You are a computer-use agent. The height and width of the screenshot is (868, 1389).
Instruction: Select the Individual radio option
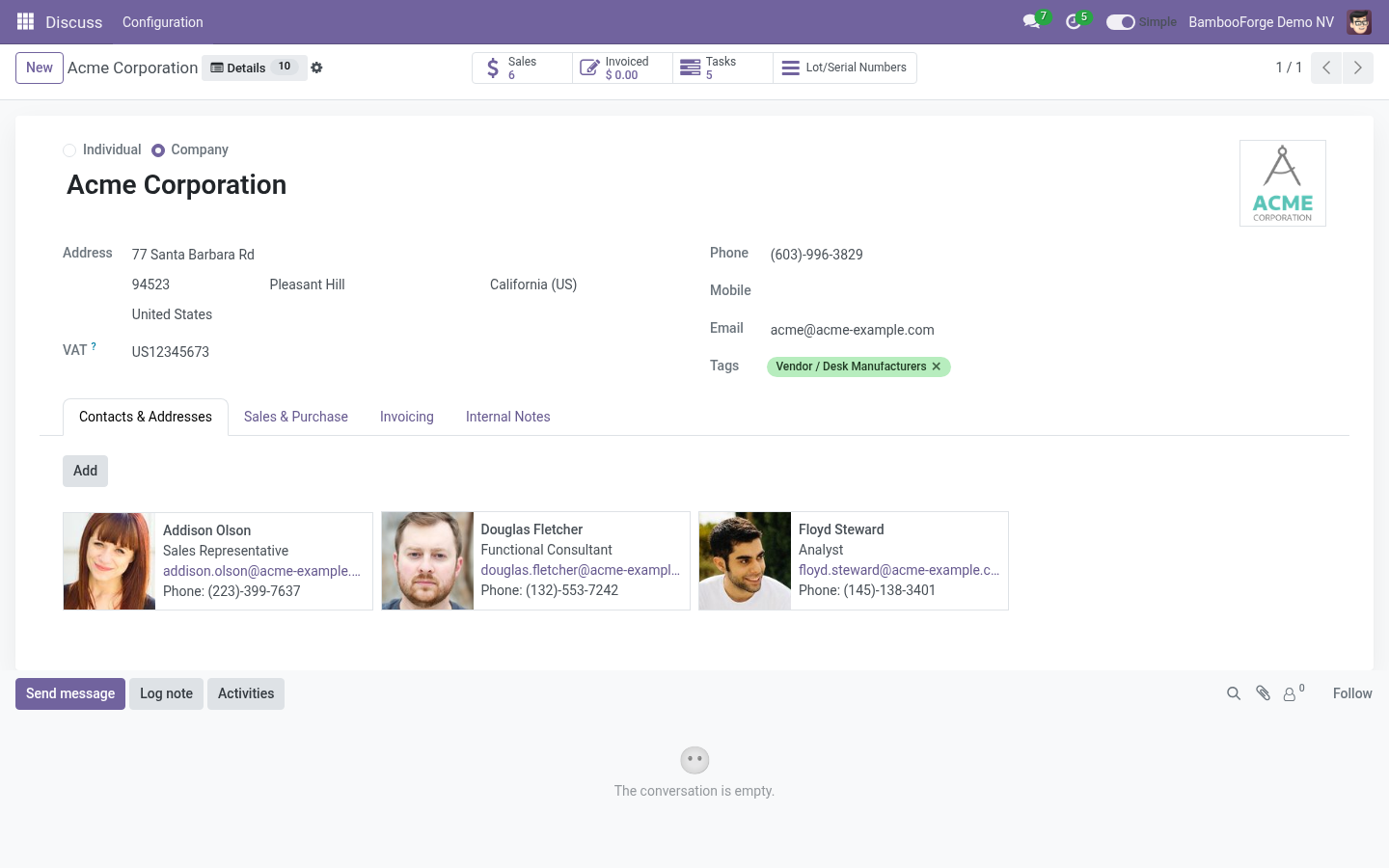point(69,149)
